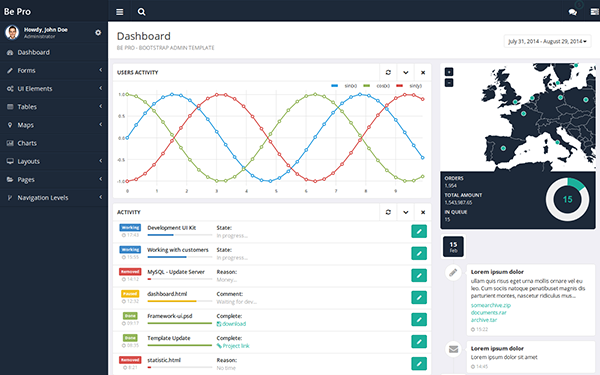Edit the Development UI Kit row
The height and width of the screenshot is (375, 600).
click(x=419, y=231)
